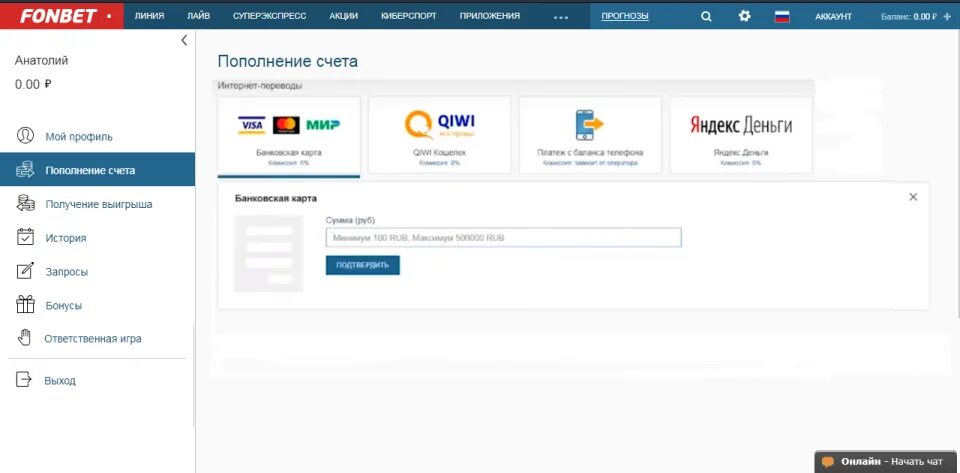Select QIWI Кошелек payment method label
The width and height of the screenshot is (960, 473).
click(x=439, y=152)
